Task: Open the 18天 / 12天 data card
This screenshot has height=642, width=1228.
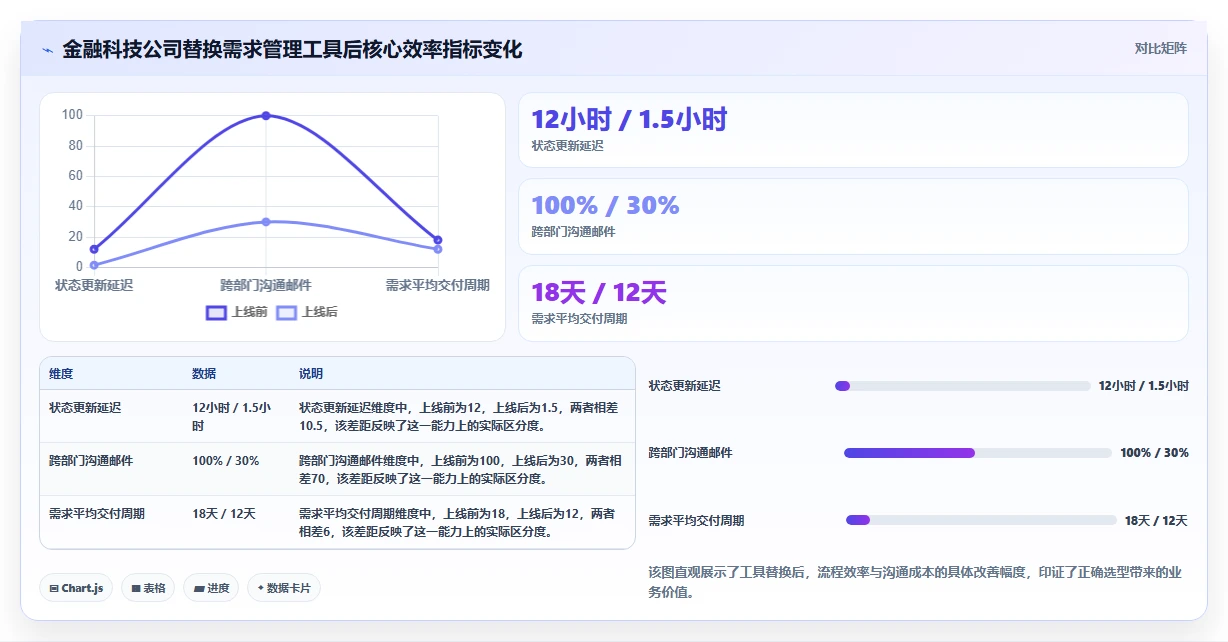Action: [x=853, y=303]
